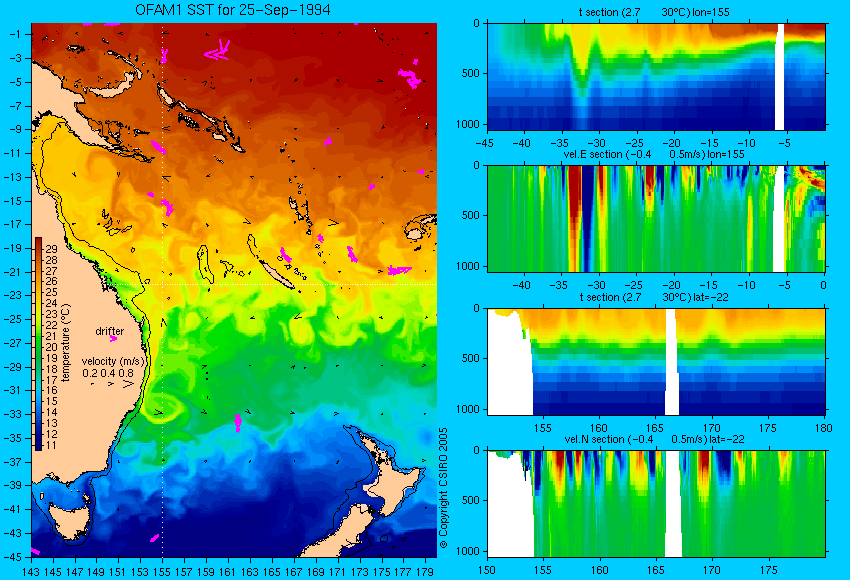Click the "drifter" legend label
The height and width of the screenshot is (580, 850).
pyautogui.click(x=110, y=331)
